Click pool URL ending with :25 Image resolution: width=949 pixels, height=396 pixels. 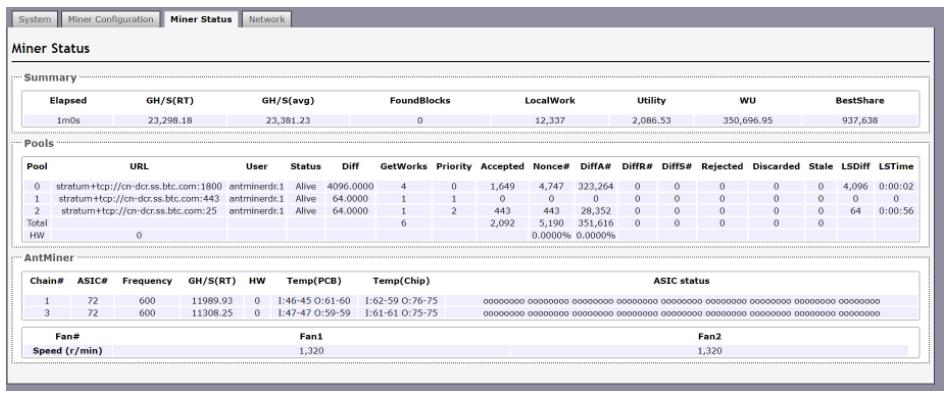point(139,211)
